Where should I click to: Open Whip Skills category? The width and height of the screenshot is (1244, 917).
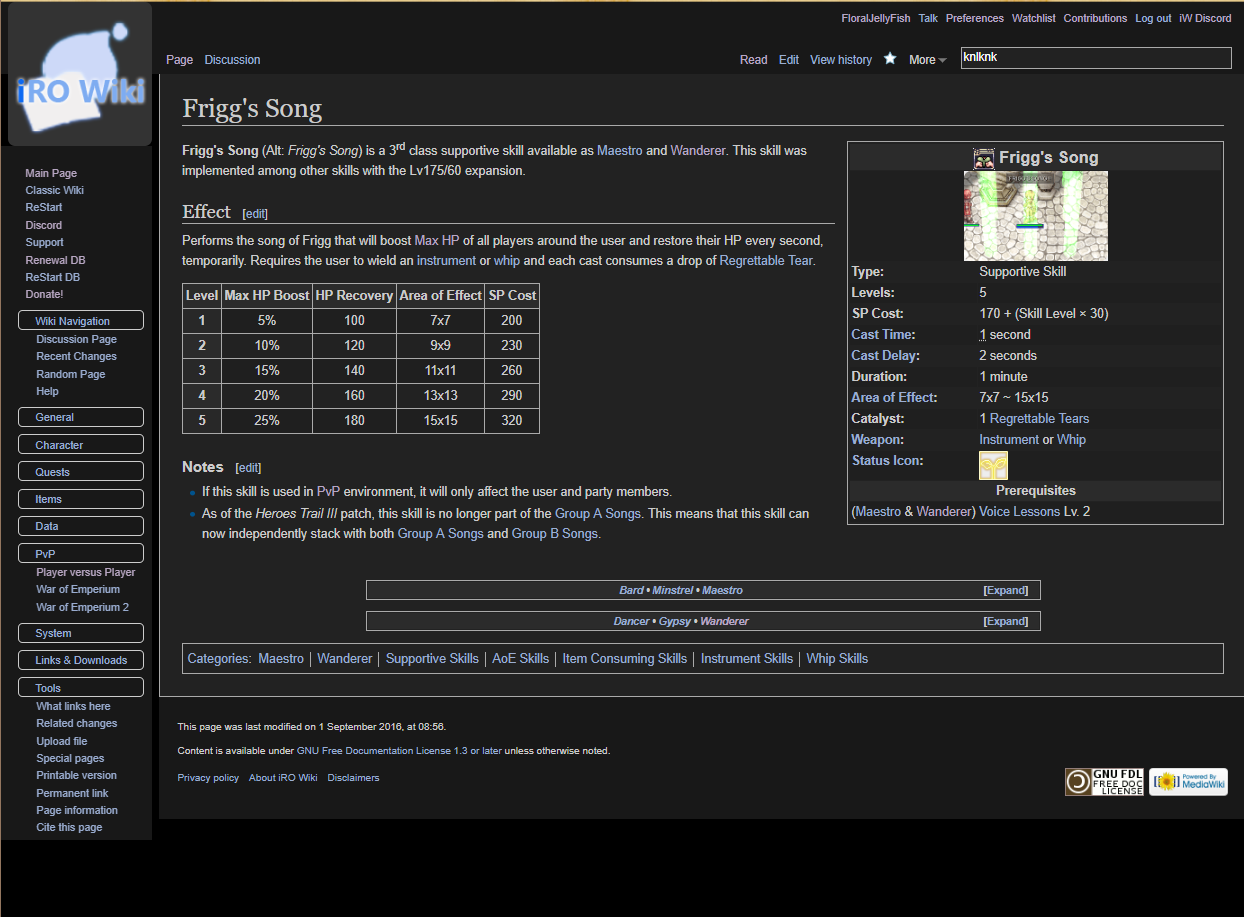(x=837, y=658)
